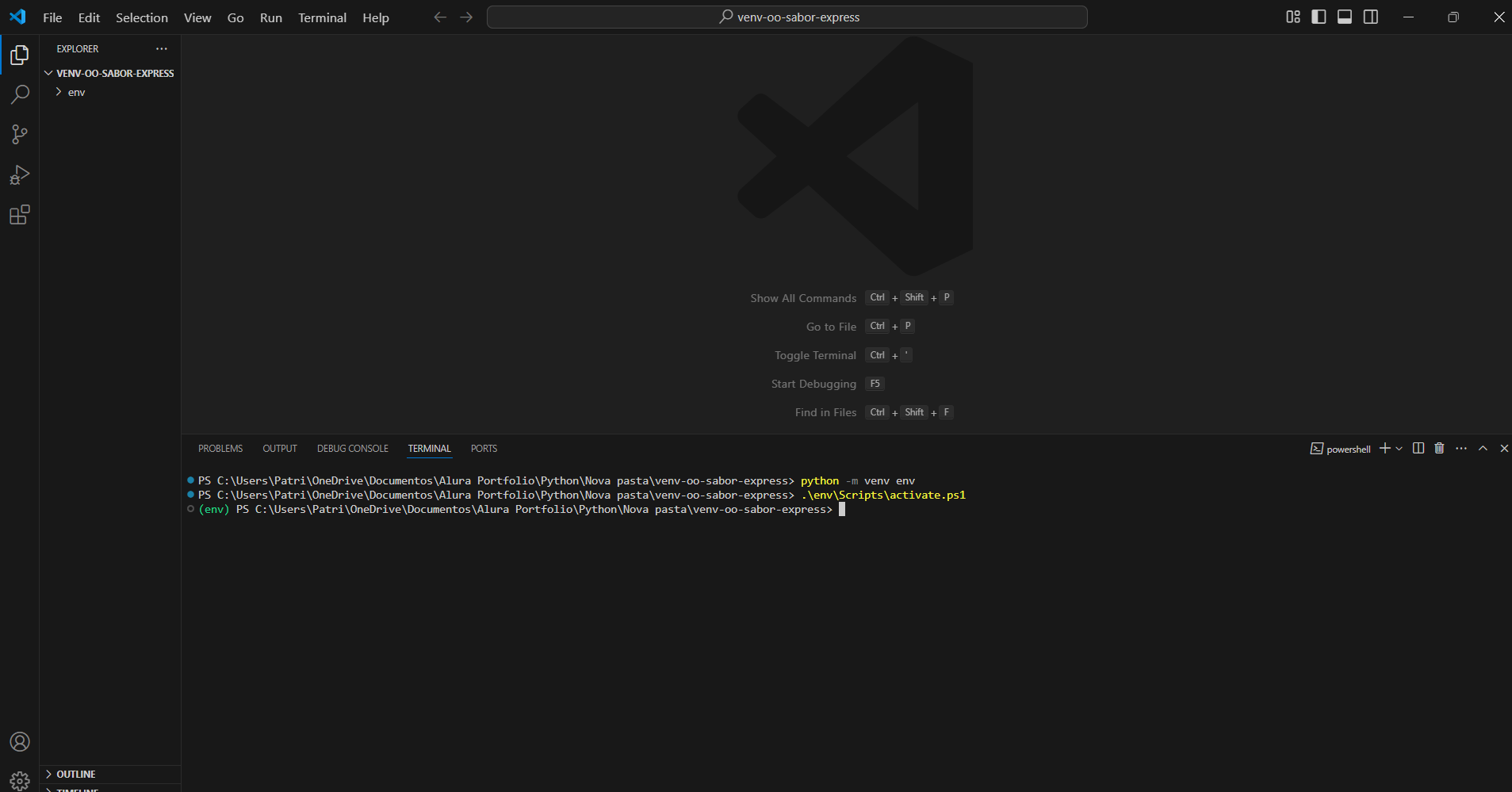1512x792 pixels.
Task: Click the venv-oo-sabor-express command center search box
Action: point(787,17)
